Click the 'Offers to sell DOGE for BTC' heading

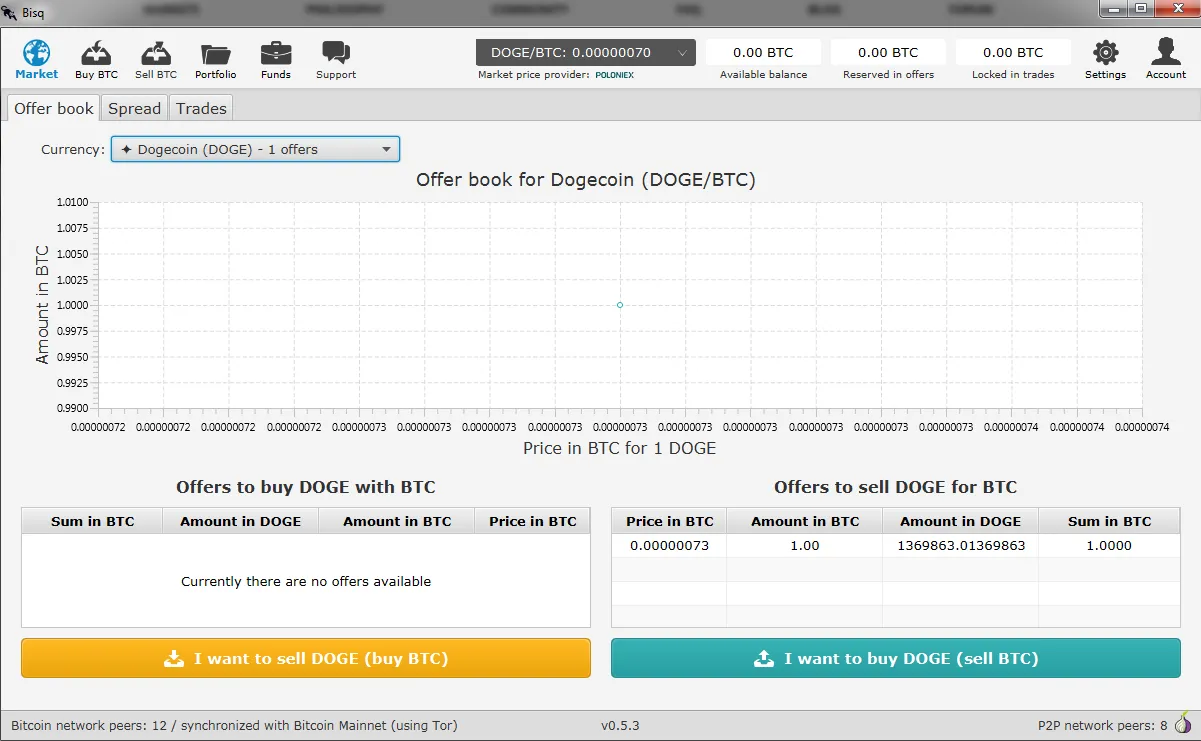(x=895, y=487)
